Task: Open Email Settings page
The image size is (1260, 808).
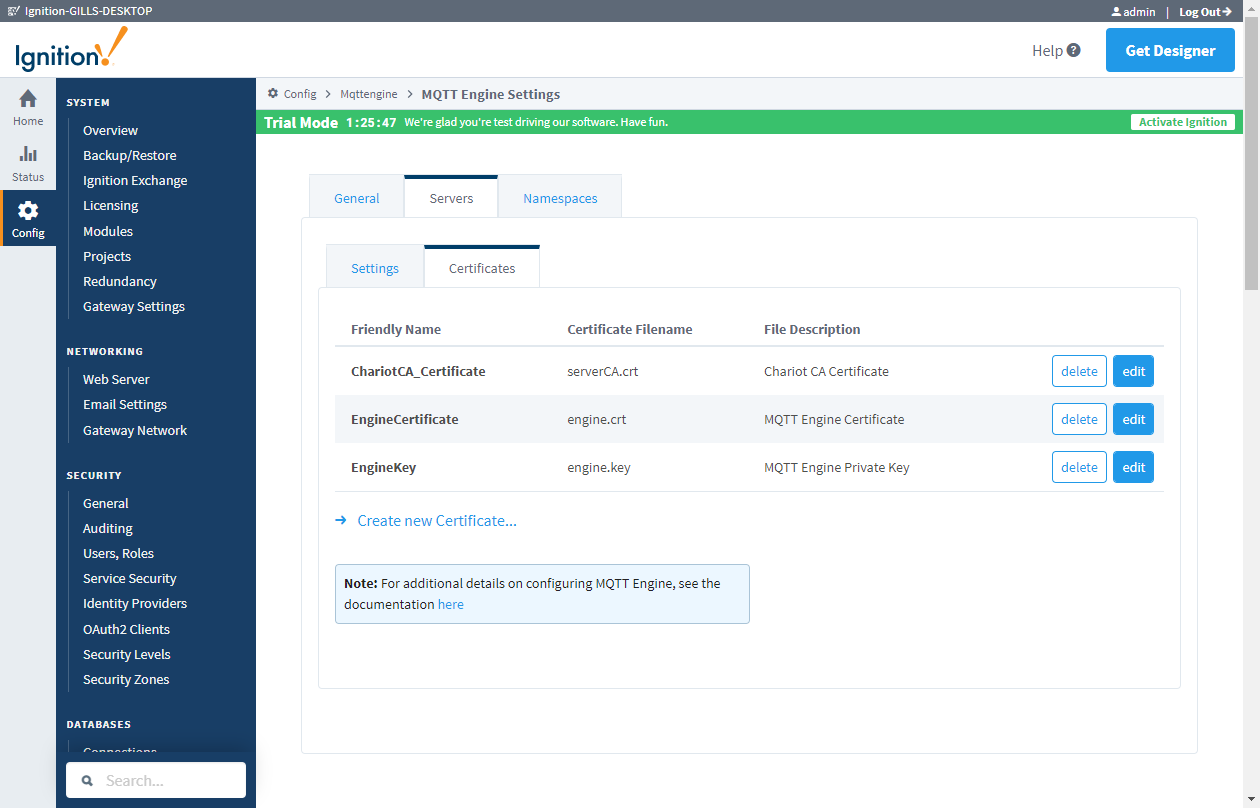Action: coord(125,404)
